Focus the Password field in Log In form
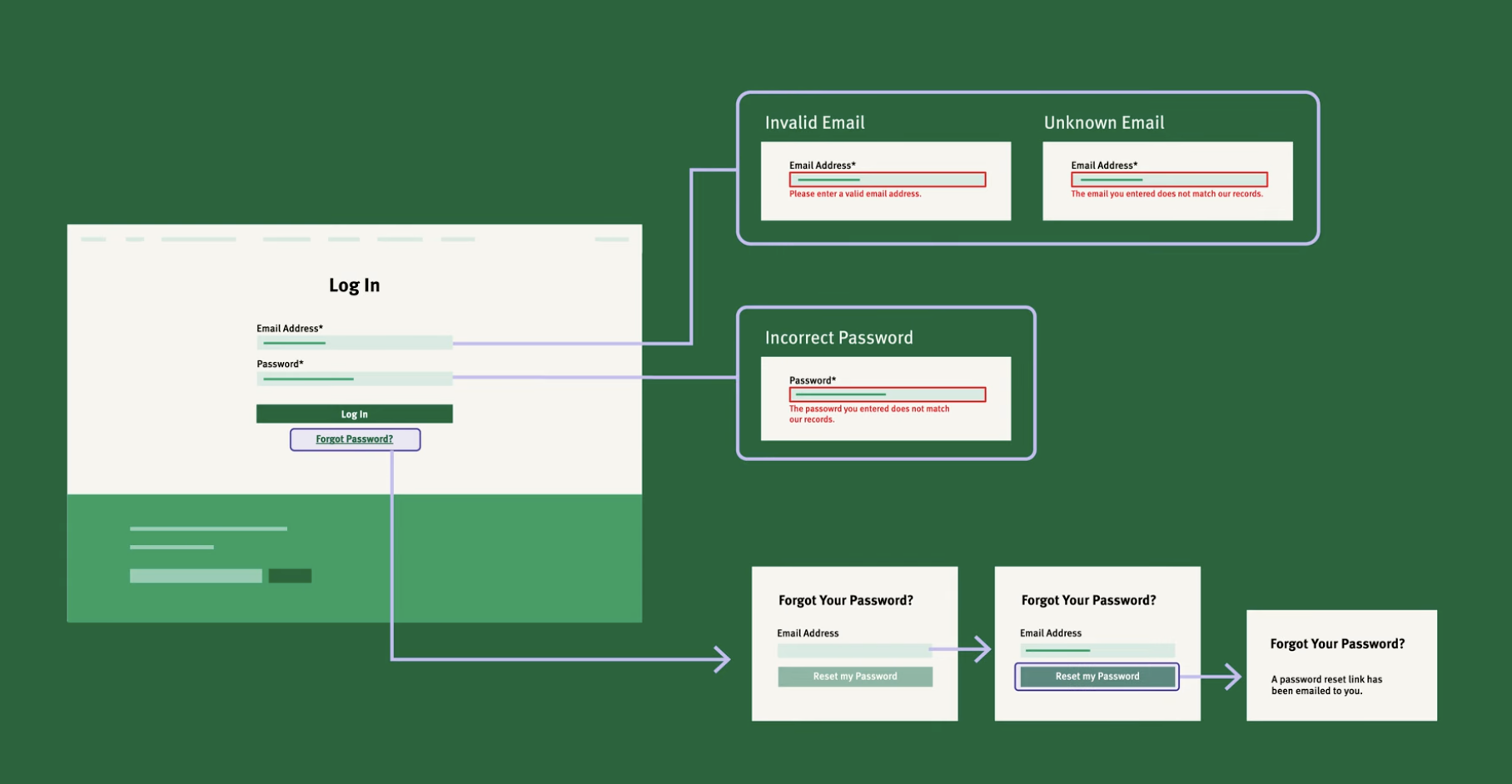Image resolution: width=1512 pixels, height=784 pixels. click(355, 379)
